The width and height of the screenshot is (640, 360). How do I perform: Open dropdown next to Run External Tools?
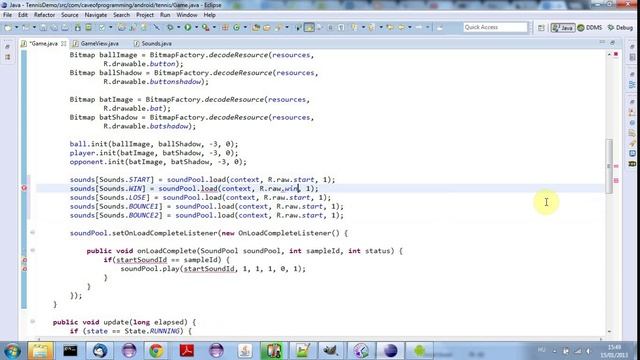tap(214, 27)
